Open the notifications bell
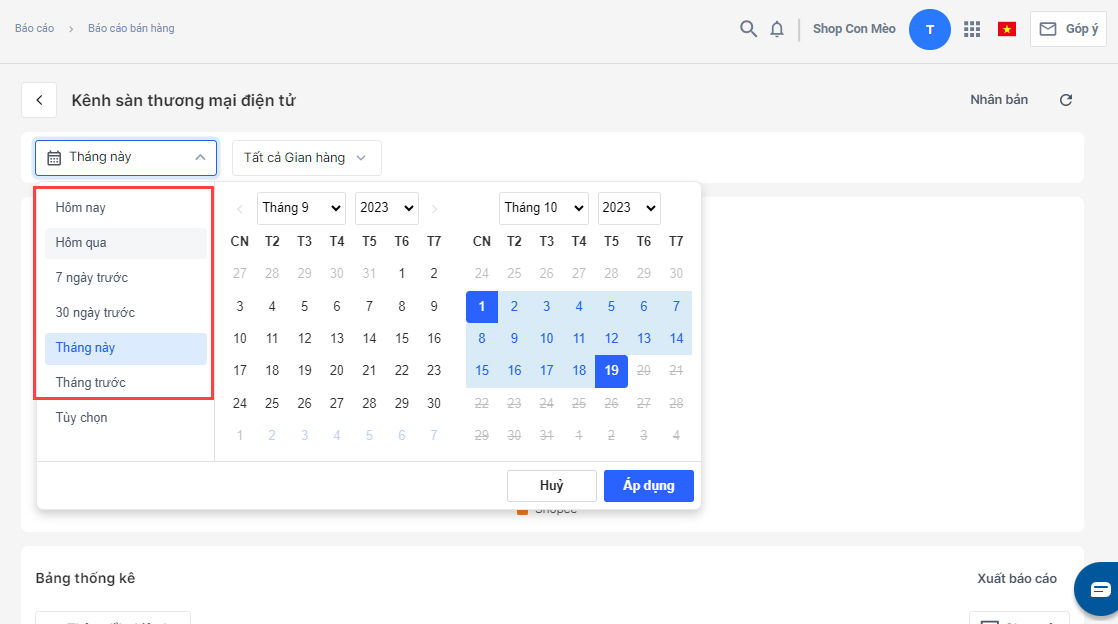 [777, 29]
